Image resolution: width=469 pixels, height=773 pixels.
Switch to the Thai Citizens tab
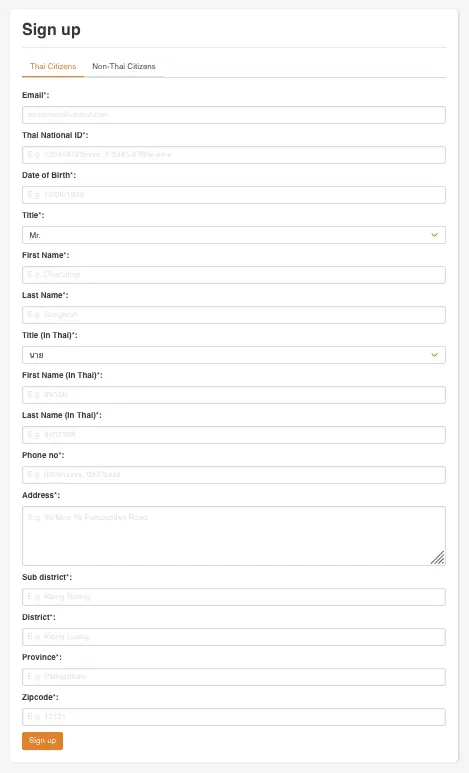53,66
